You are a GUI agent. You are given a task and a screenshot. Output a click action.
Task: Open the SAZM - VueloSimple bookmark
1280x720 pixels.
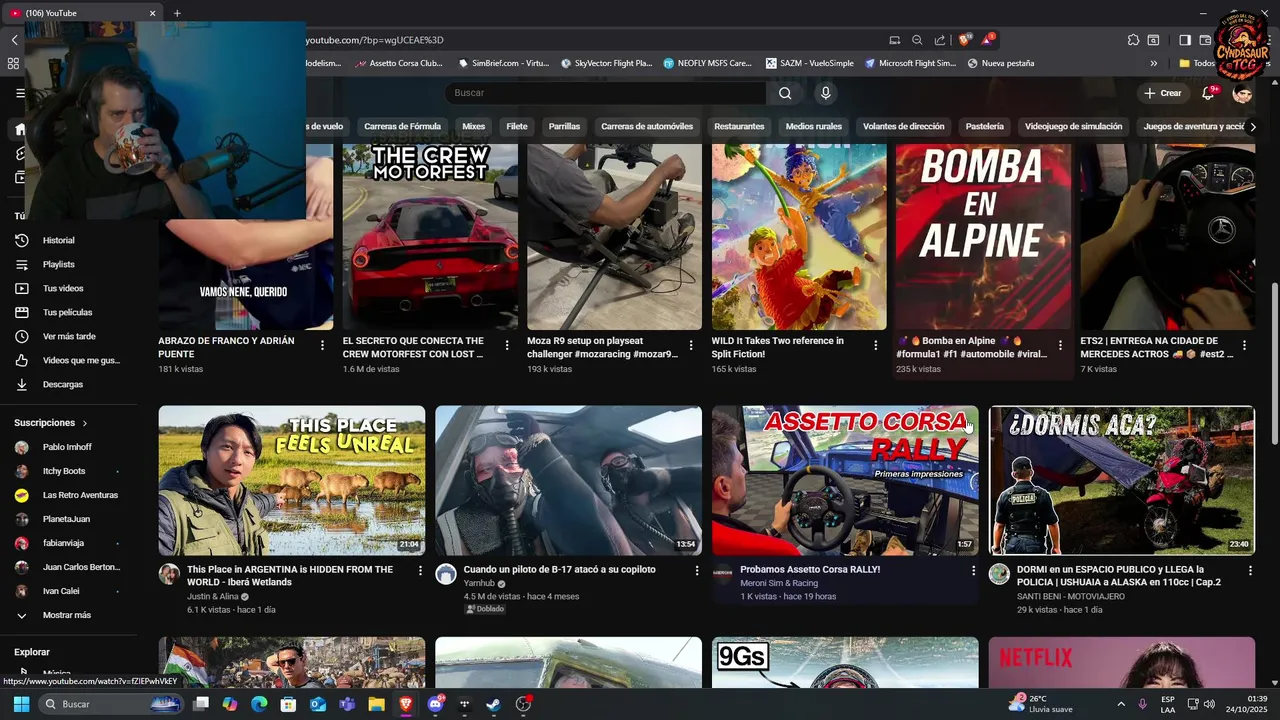pos(810,63)
